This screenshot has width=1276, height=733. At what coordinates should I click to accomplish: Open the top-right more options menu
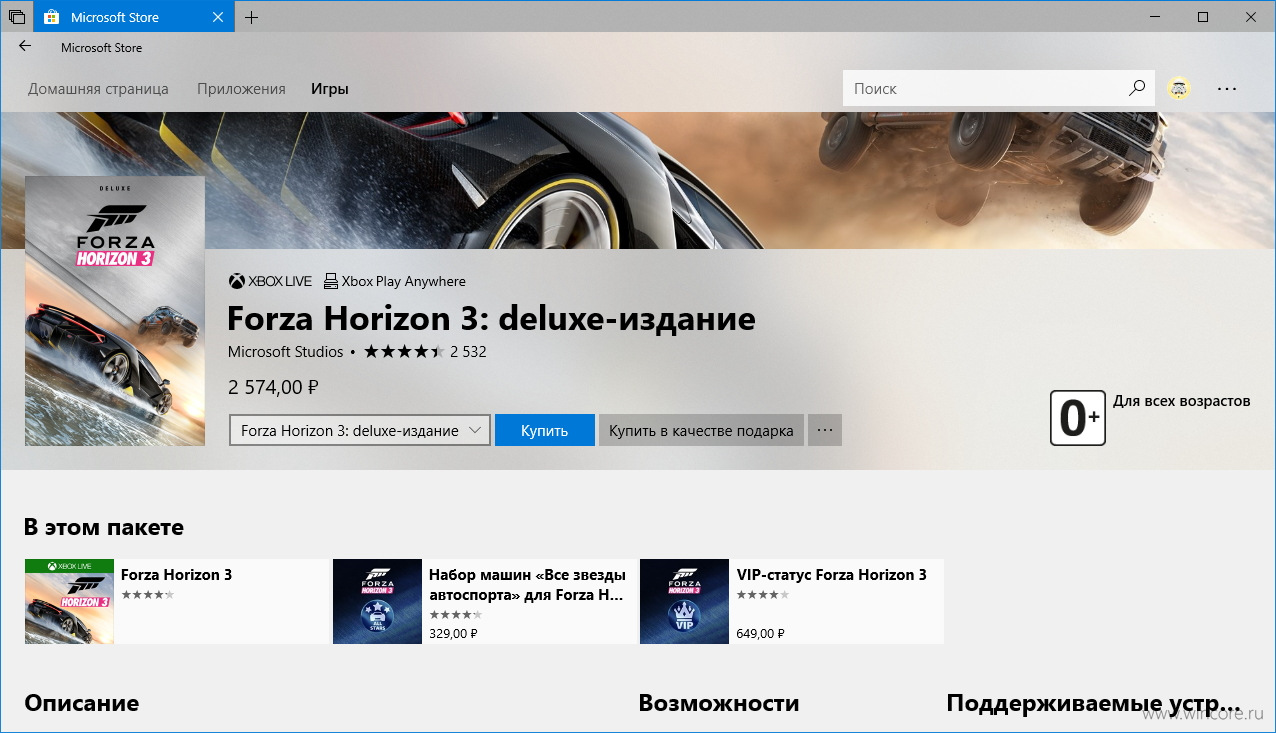click(1227, 88)
